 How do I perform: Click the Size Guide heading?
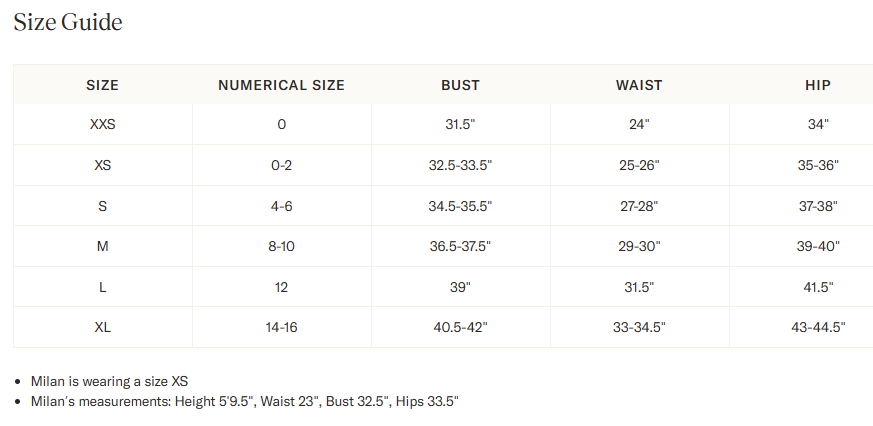[68, 22]
